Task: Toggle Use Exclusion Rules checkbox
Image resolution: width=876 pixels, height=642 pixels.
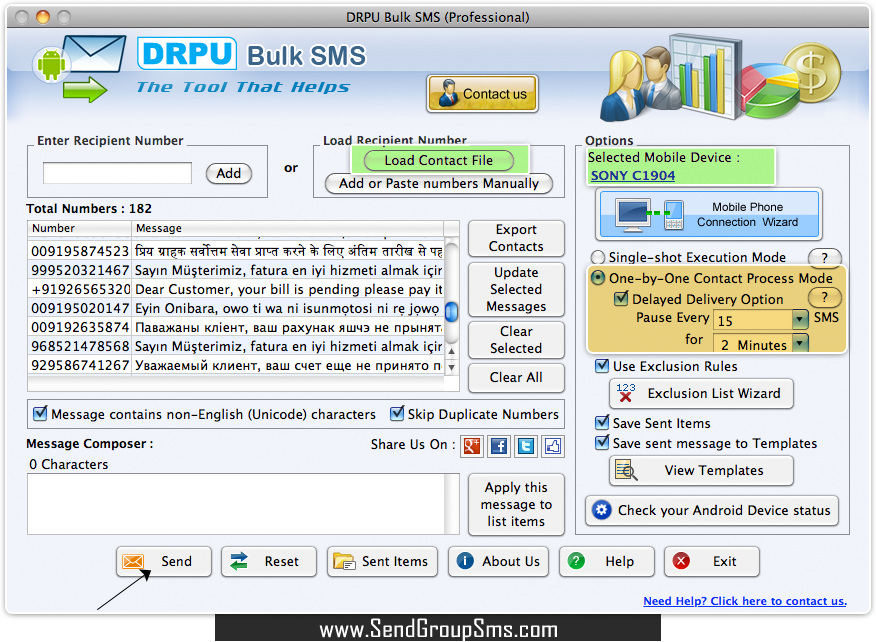Action: pos(602,366)
